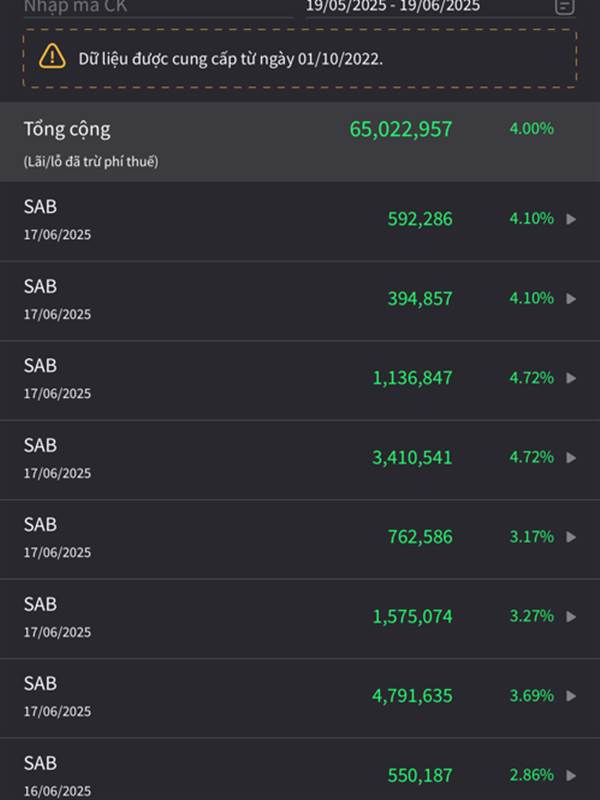Click arrow next to 2.86%
The height and width of the screenshot is (800, 600).
571,775
